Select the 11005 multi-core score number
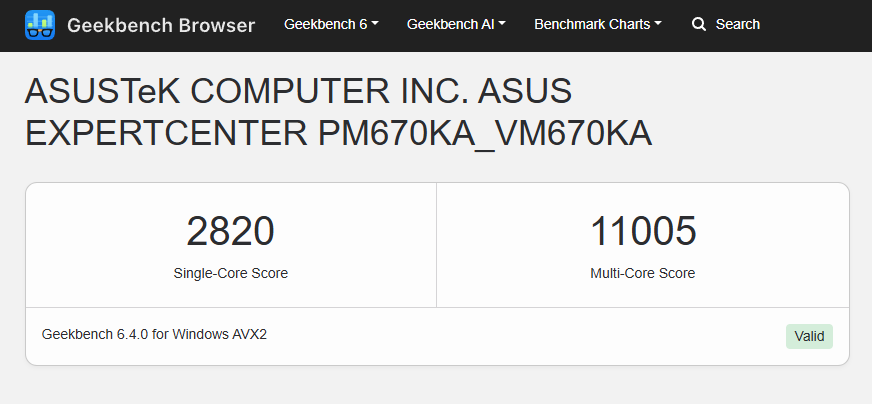Screen dimensions: 872x404 pyautogui.click(x=642, y=231)
